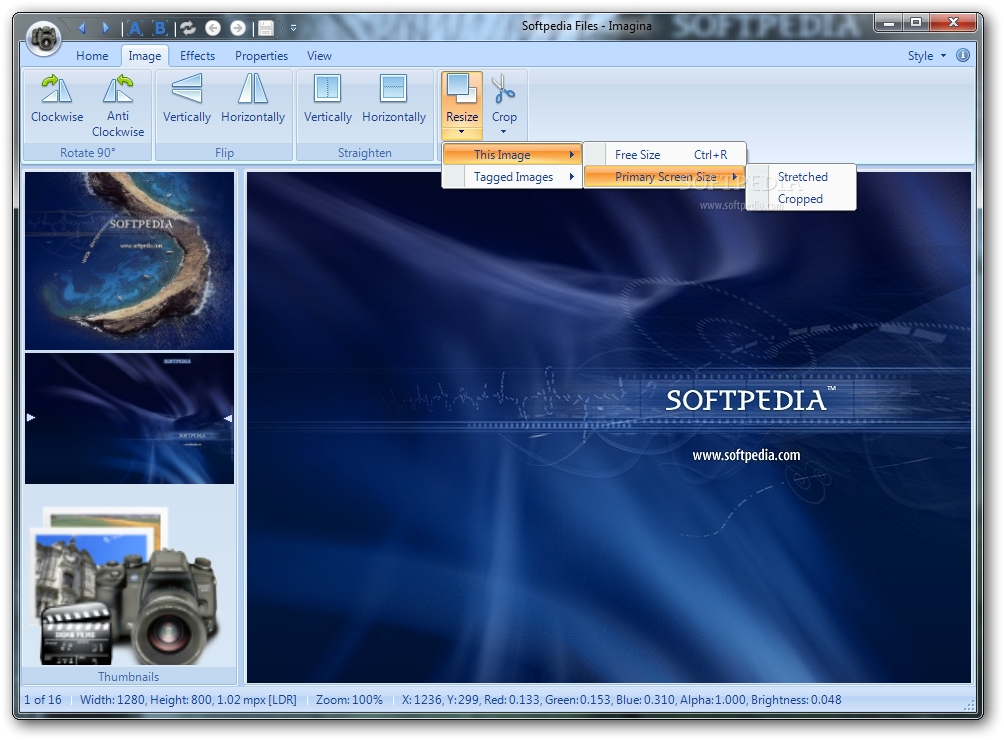This screenshot has height=740, width=1004.
Task: Open the camera application menu button
Action: [x=44, y=37]
